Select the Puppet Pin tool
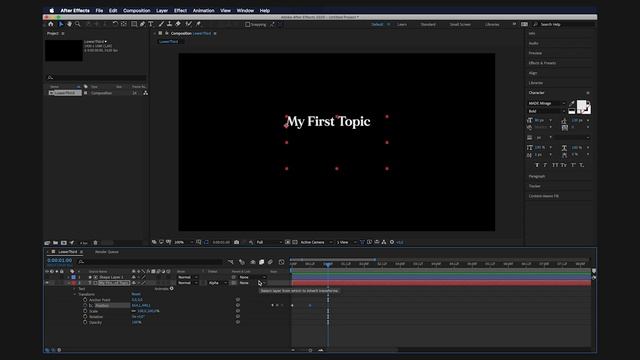The image size is (640, 360). (x=198, y=24)
